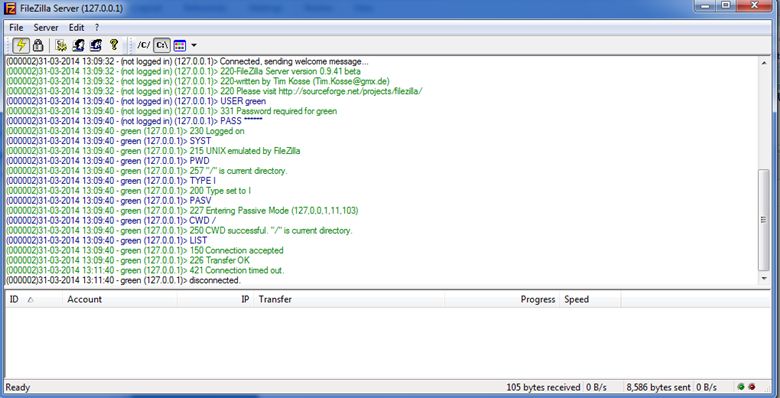This screenshot has width=780, height=398.
Task: Select the "TYPE I" command log line
Action: [111, 181]
